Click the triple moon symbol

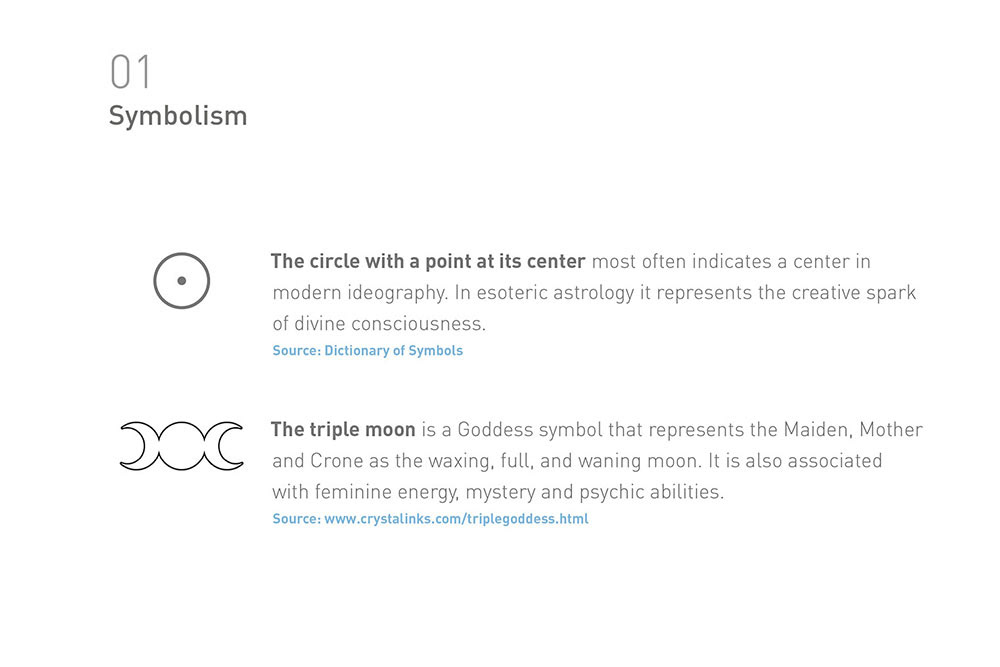pos(182,446)
